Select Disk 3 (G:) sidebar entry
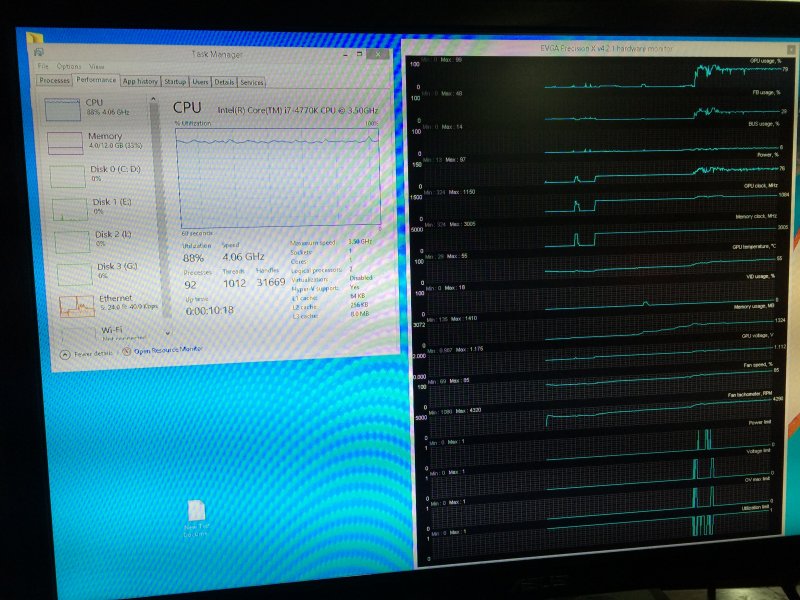Image resolution: width=800 pixels, height=600 pixels. (x=98, y=274)
